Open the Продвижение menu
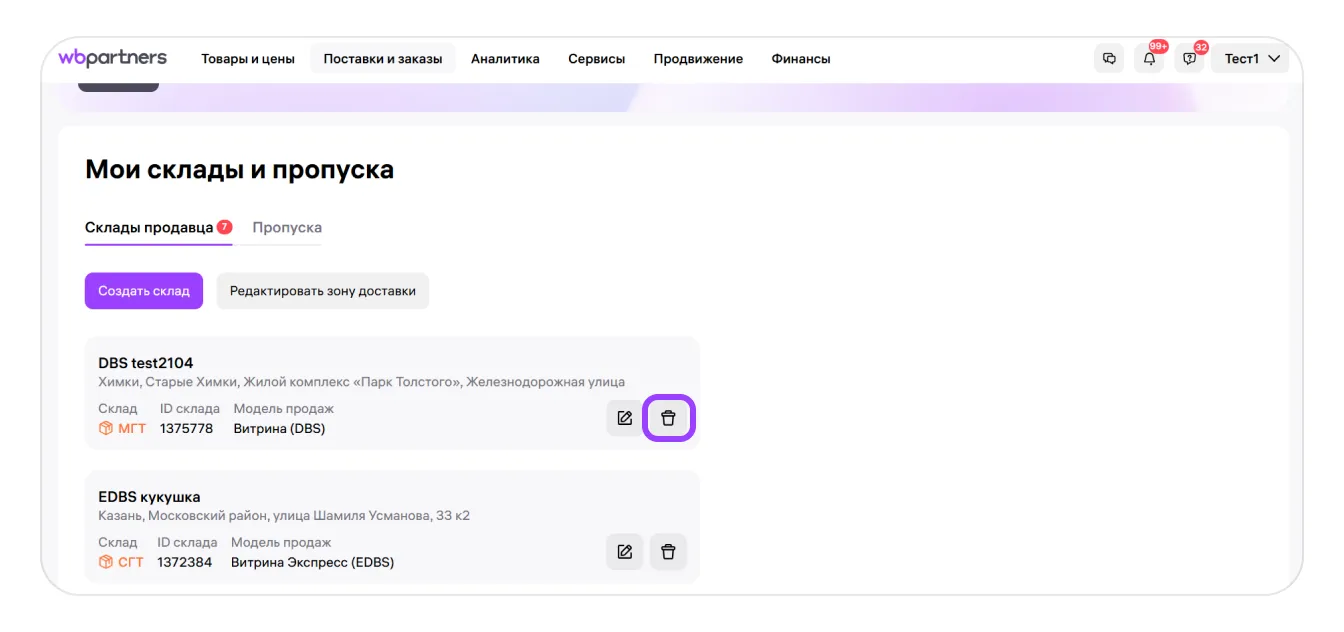The image size is (1344, 632). 698,59
